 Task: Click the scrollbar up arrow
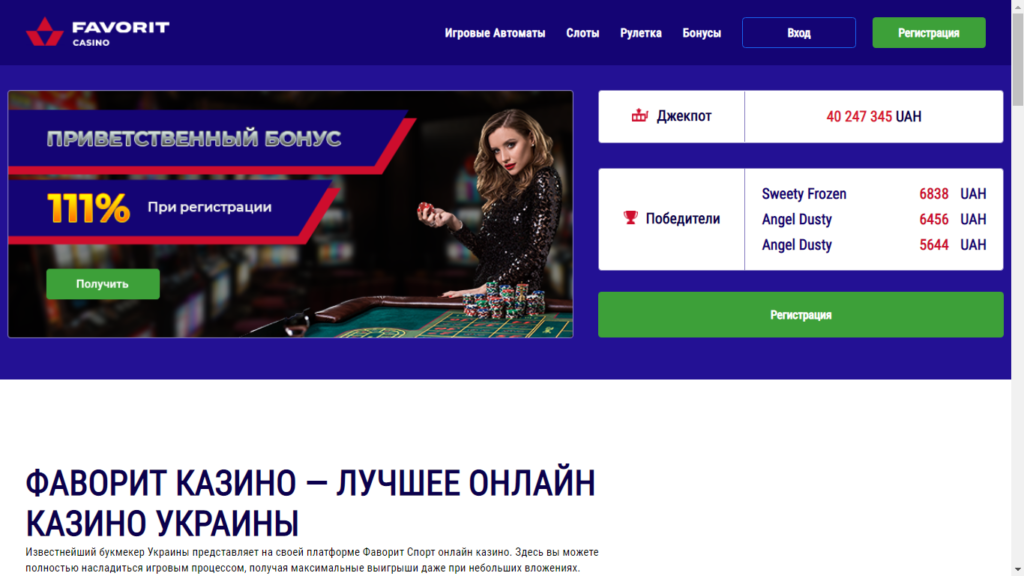pyautogui.click(x=1017, y=6)
